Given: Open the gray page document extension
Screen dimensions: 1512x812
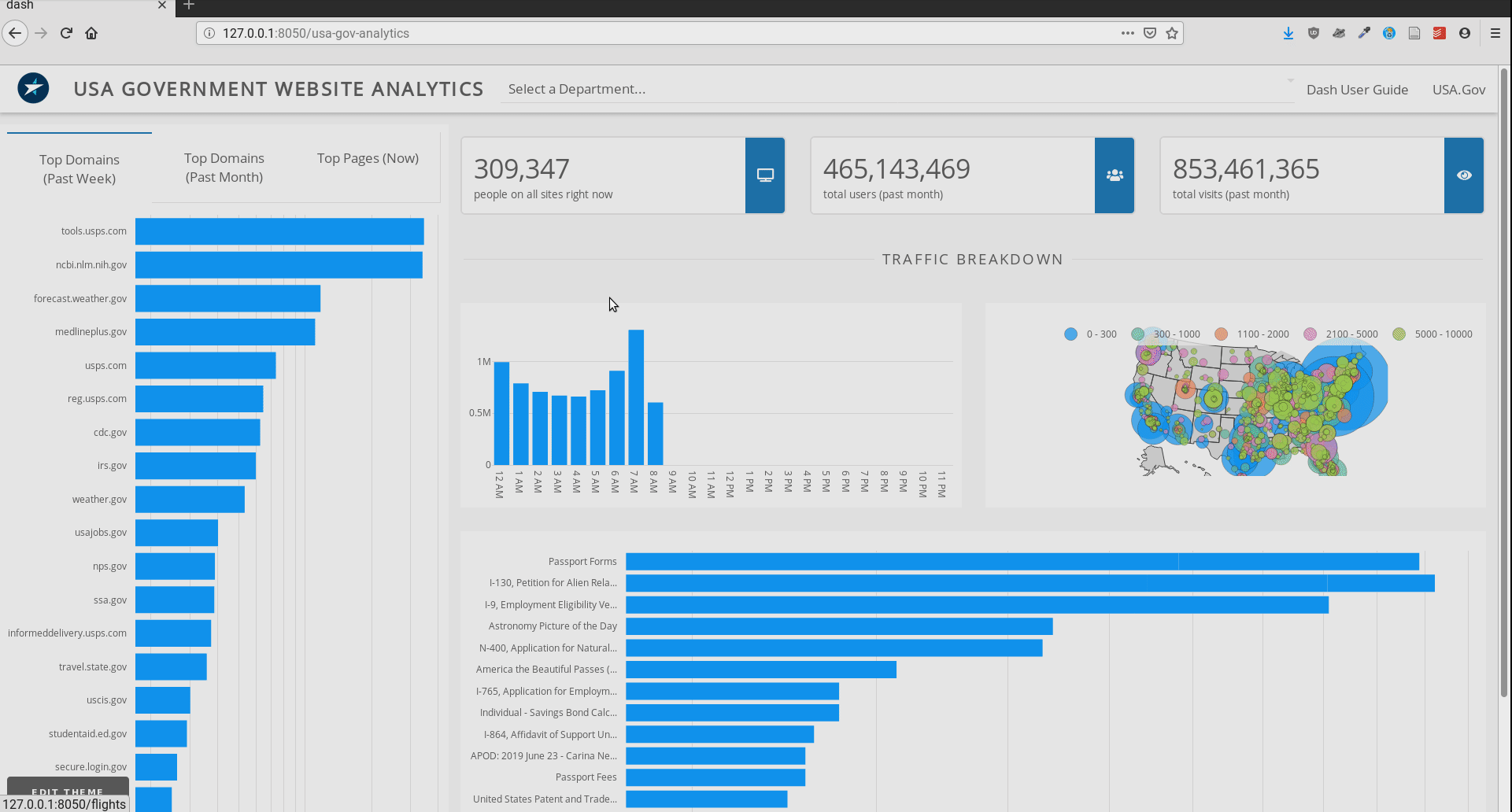Looking at the screenshot, I should point(1414,33).
